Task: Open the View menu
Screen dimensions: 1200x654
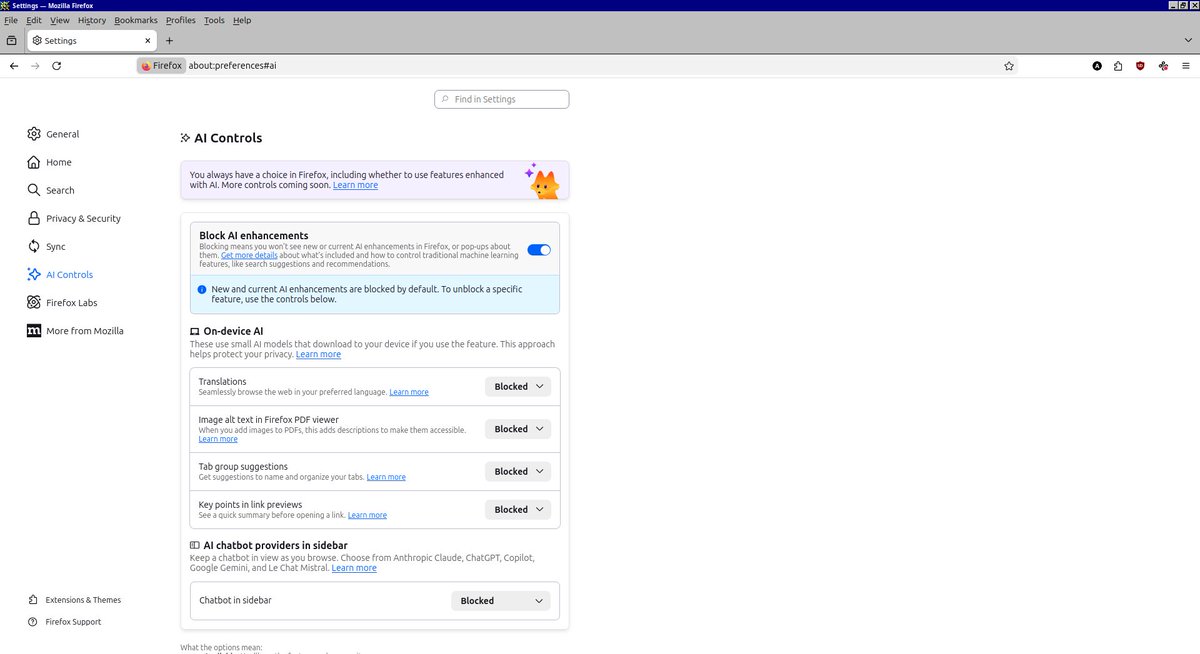Action: pyautogui.click(x=60, y=20)
